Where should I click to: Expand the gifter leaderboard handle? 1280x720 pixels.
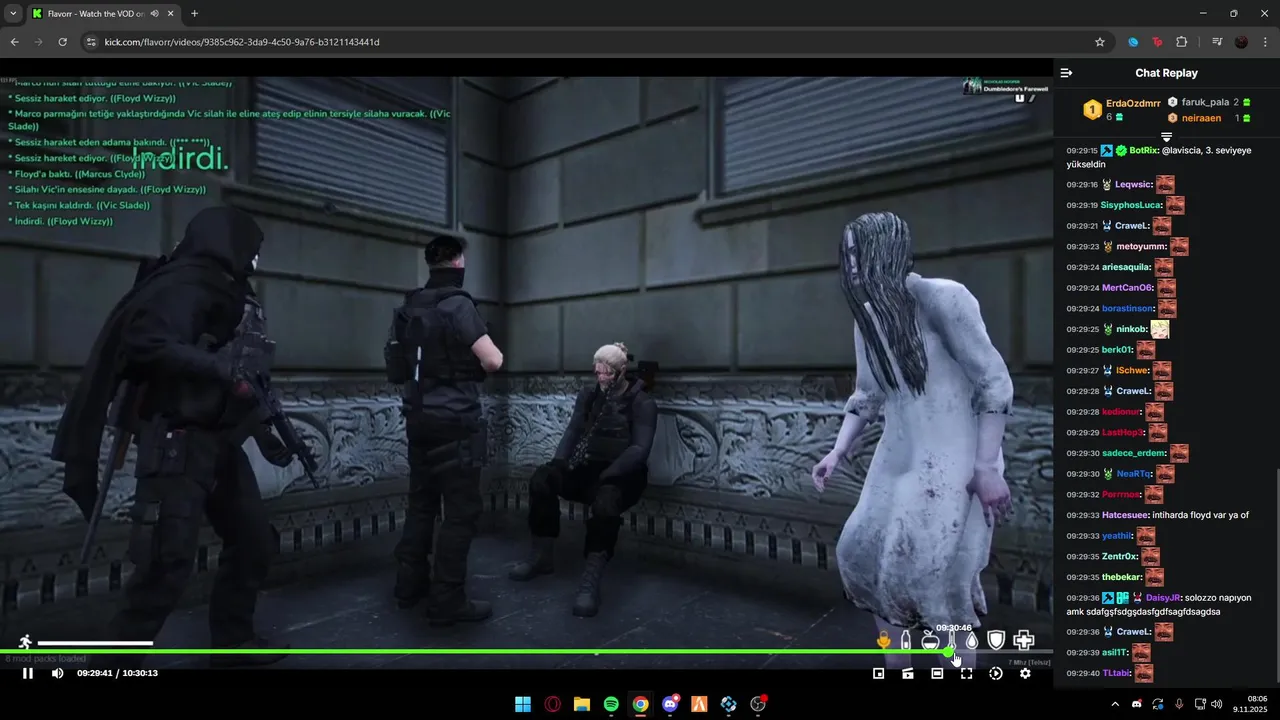[x=1166, y=135]
